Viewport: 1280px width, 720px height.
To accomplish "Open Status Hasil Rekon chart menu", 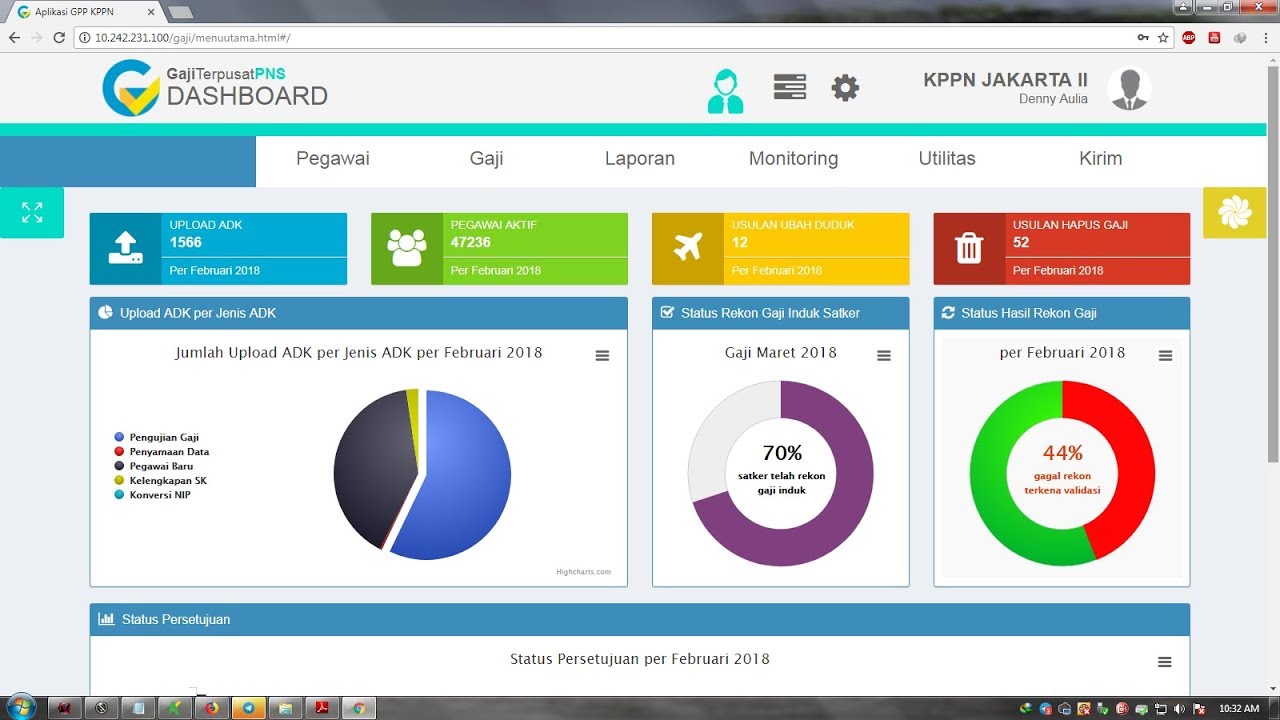I will pyautogui.click(x=1165, y=356).
